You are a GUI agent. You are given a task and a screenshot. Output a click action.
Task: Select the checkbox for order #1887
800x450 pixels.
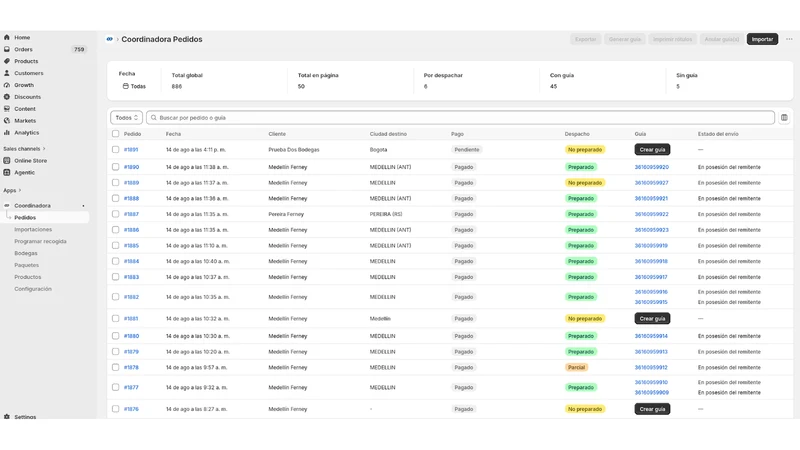point(115,214)
